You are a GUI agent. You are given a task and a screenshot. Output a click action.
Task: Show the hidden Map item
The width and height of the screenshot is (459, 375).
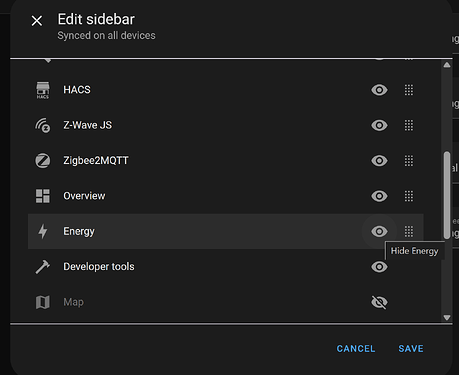click(379, 302)
